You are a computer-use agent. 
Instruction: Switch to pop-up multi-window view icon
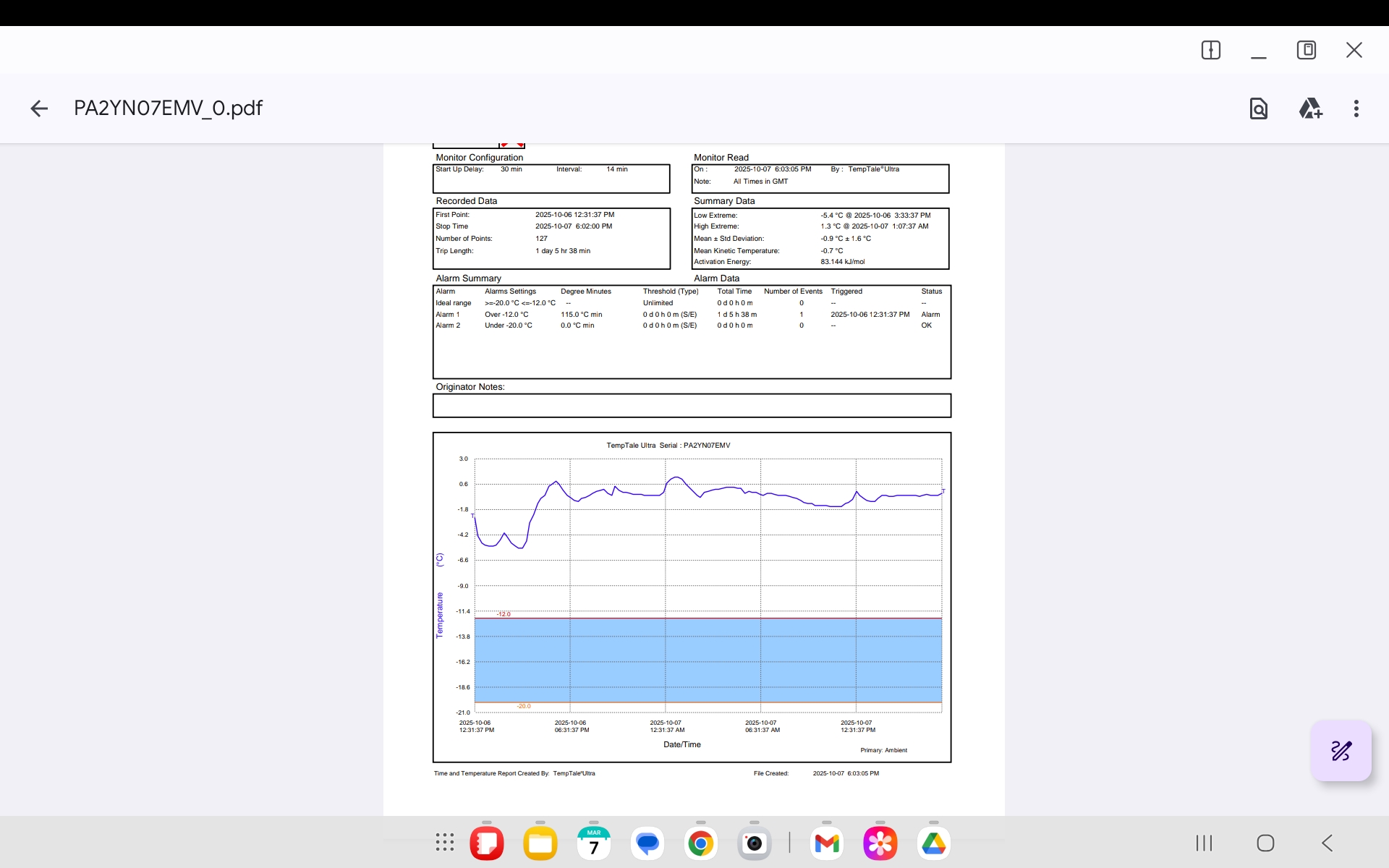(x=1306, y=50)
